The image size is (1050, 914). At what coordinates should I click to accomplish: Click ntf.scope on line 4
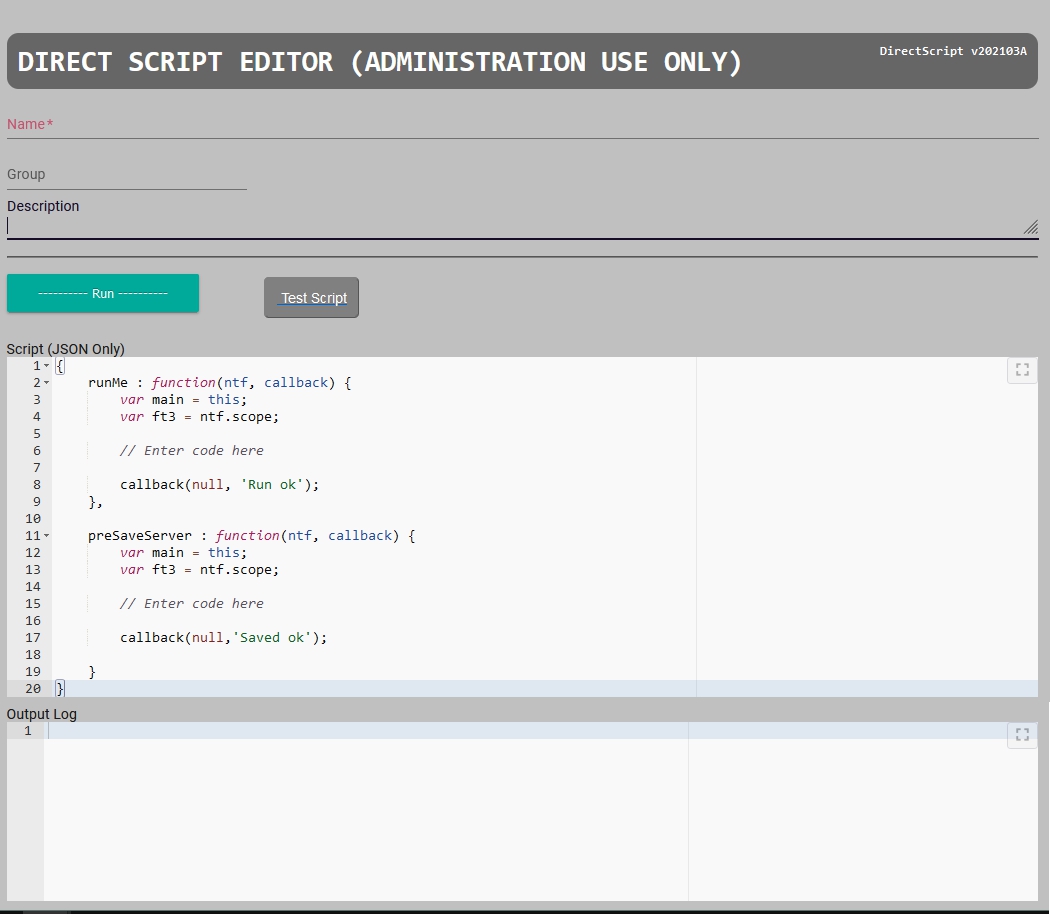tap(238, 416)
